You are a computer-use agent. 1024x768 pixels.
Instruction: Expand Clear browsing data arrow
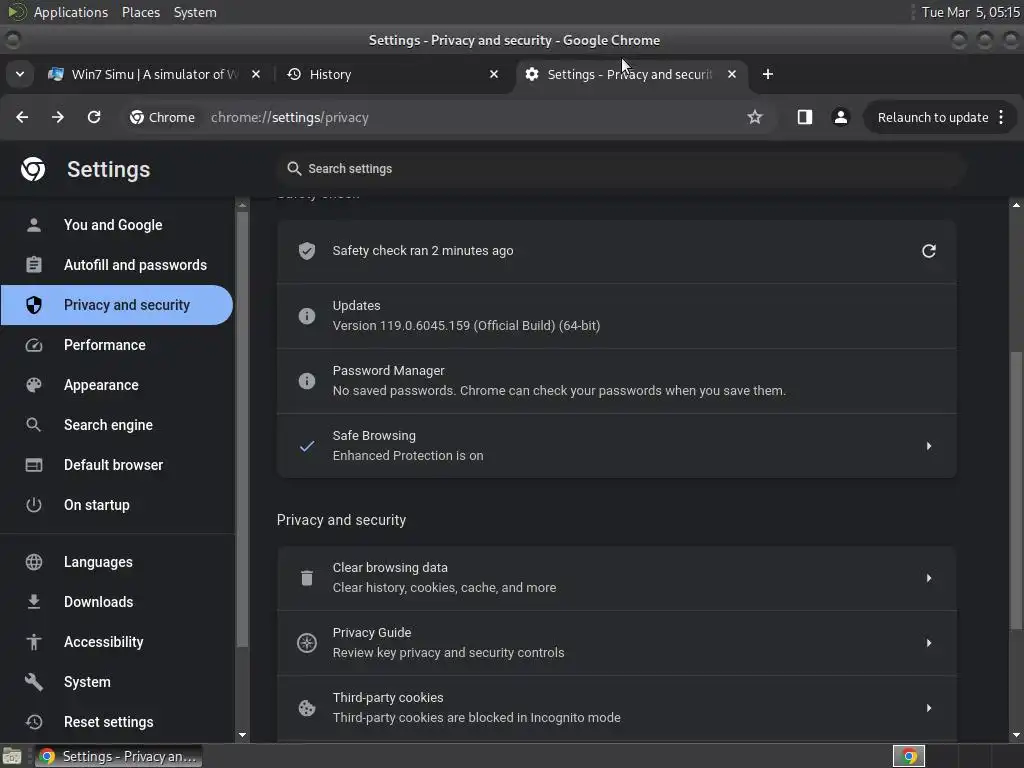pyautogui.click(x=929, y=578)
